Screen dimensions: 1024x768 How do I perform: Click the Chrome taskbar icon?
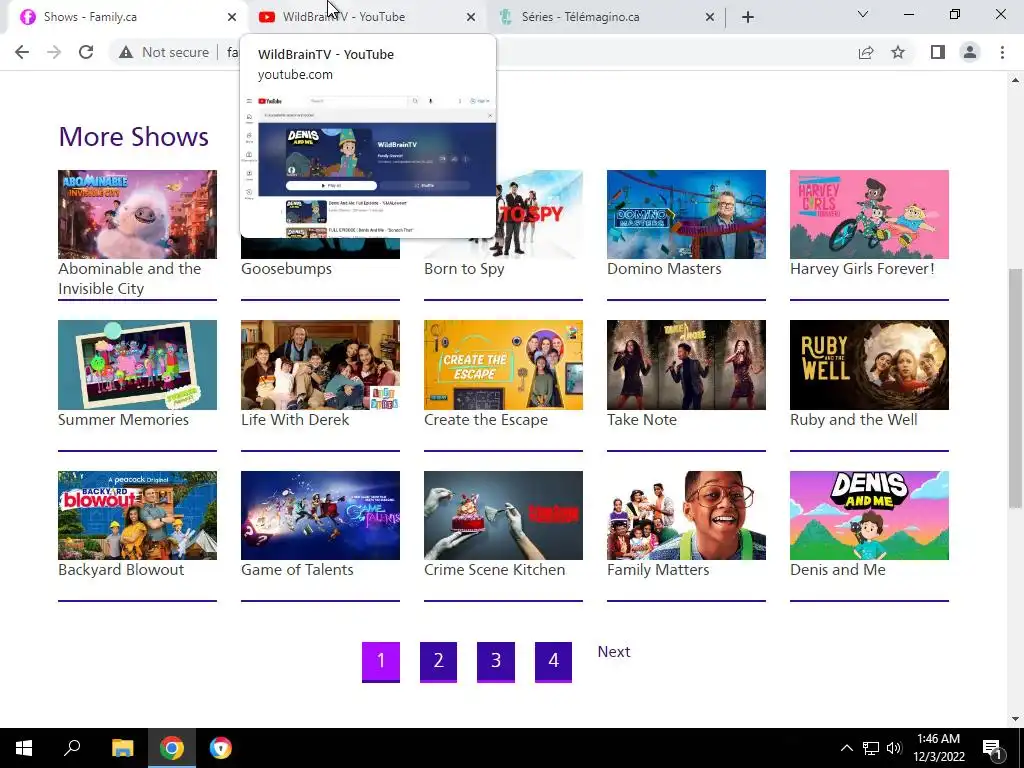tap(172, 748)
